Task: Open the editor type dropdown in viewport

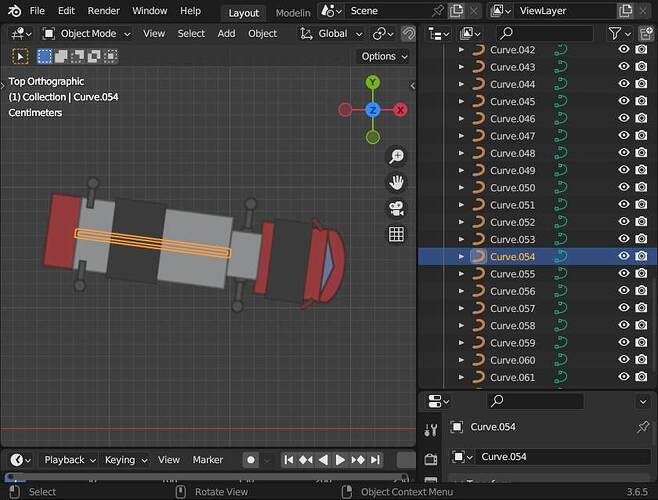Action: click(21, 34)
